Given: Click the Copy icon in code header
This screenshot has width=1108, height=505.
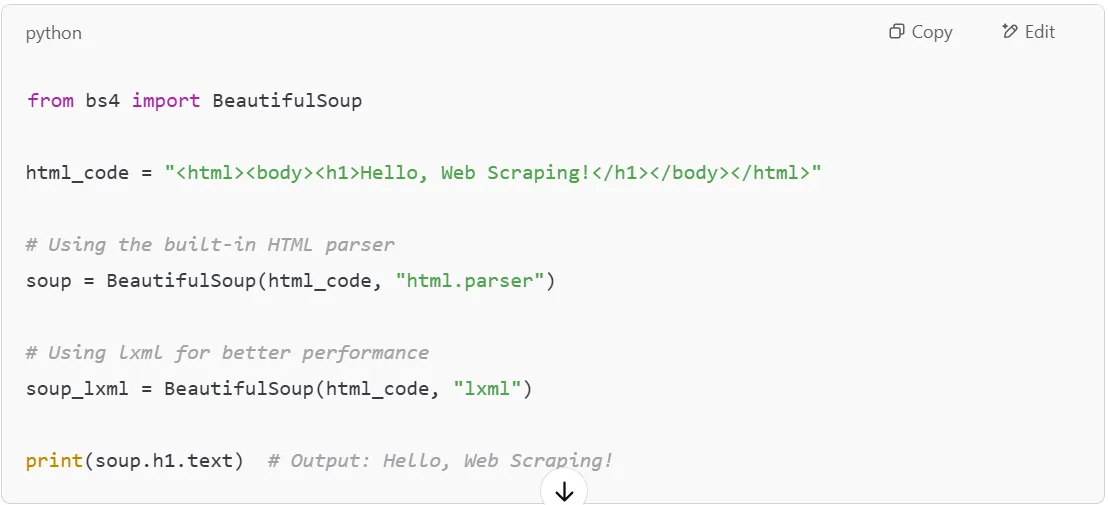Looking at the screenshot, I should [896, 32].
